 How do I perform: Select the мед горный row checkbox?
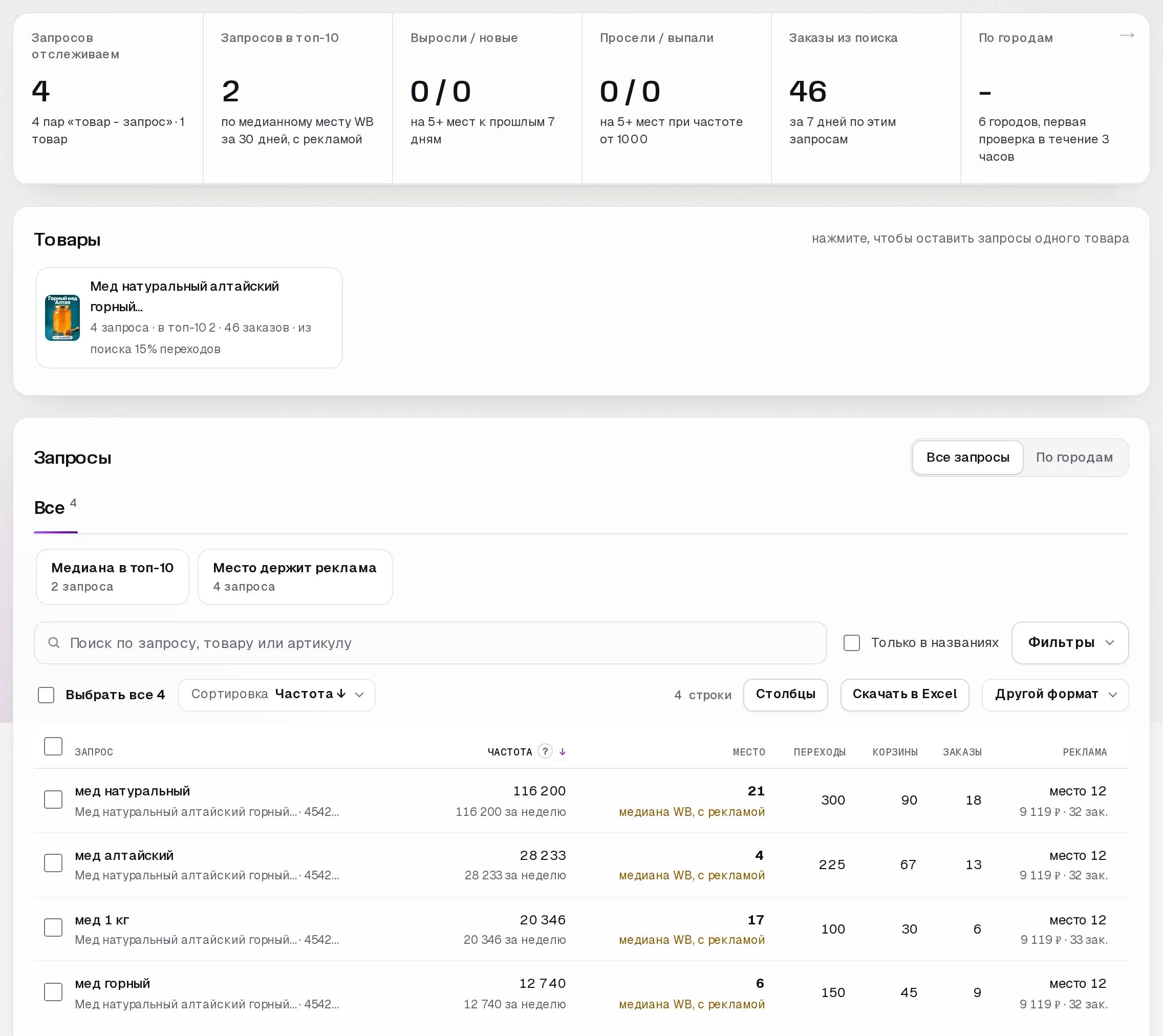click(54, 991)
